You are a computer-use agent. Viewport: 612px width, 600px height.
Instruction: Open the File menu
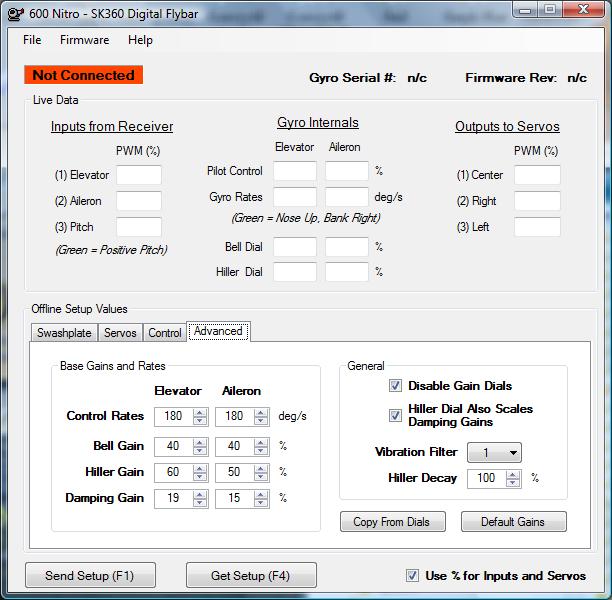click(x=32, y=40)
